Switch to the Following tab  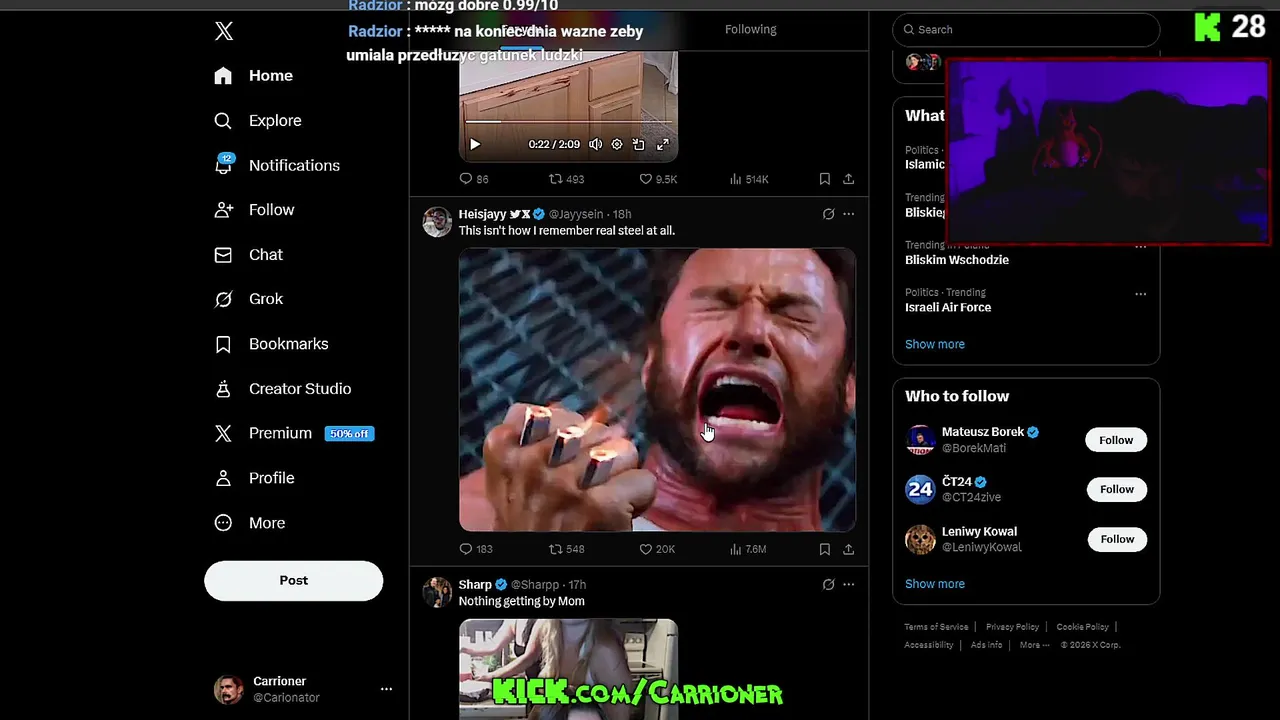point(750,29)
